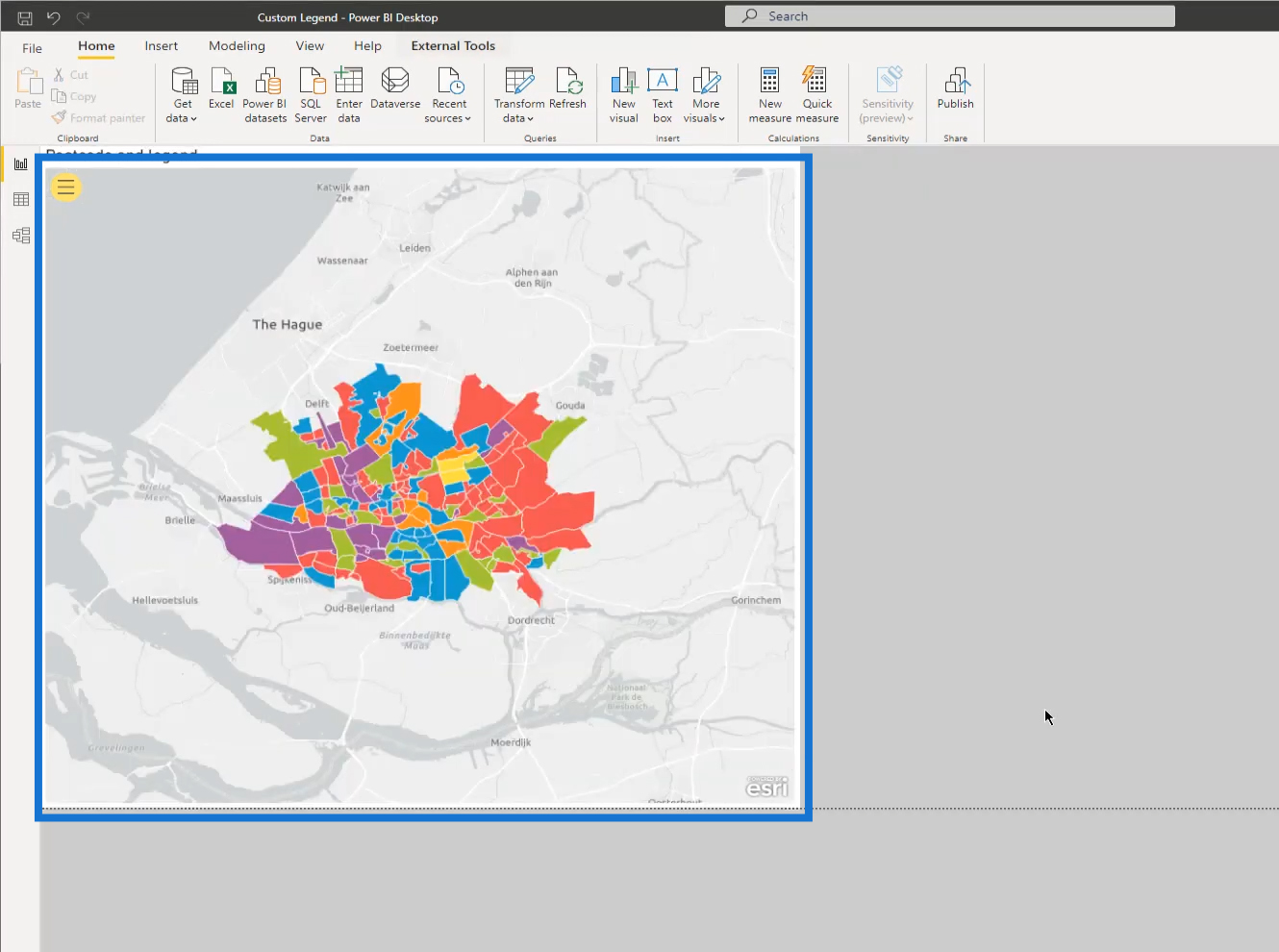Click The Hague label on map
The image size is (1279, 952).
(287, 325)
